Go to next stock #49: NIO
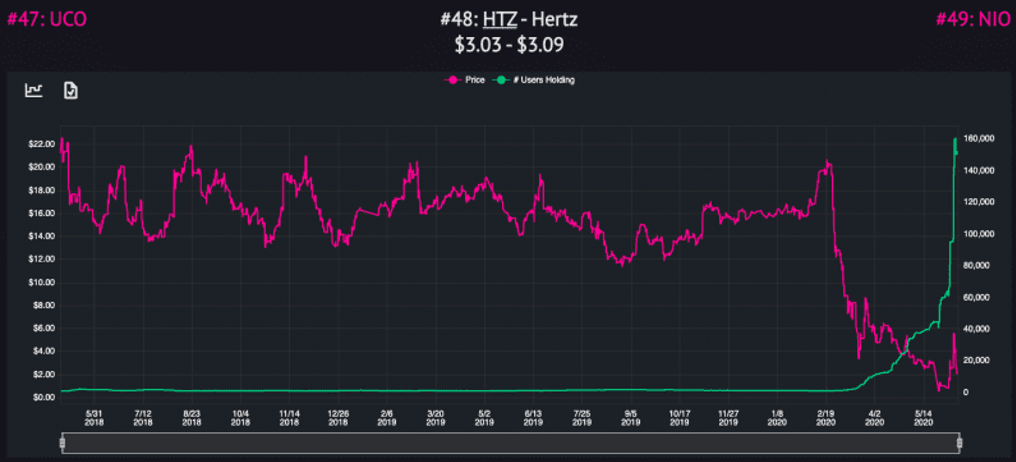The height and width of the screenshot is (462, 1016). (972, 20)
